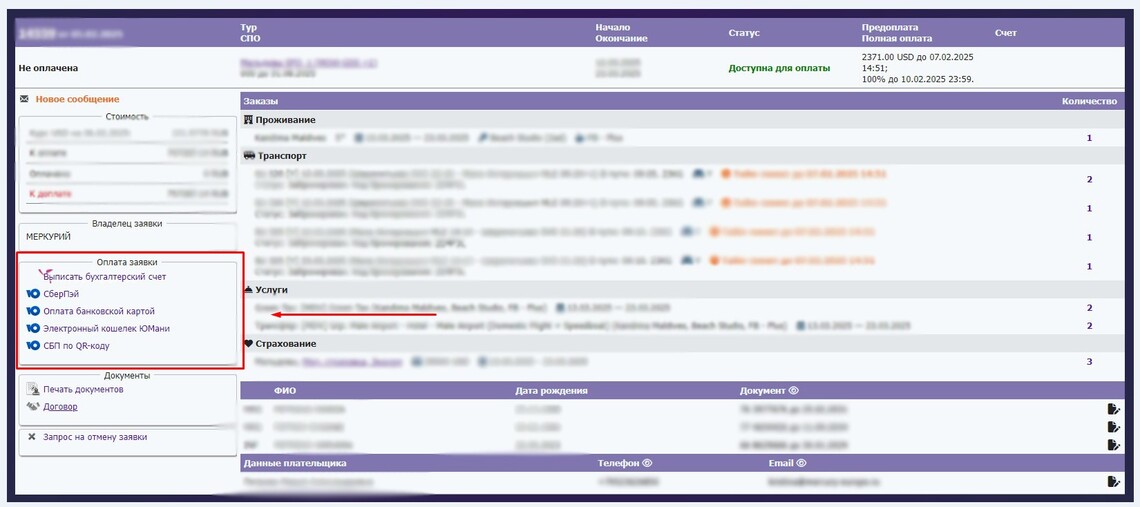Click the СберПэй payment icon
Image resolution: width=1140 pixels, height=507 pixels.
[33, 294]
